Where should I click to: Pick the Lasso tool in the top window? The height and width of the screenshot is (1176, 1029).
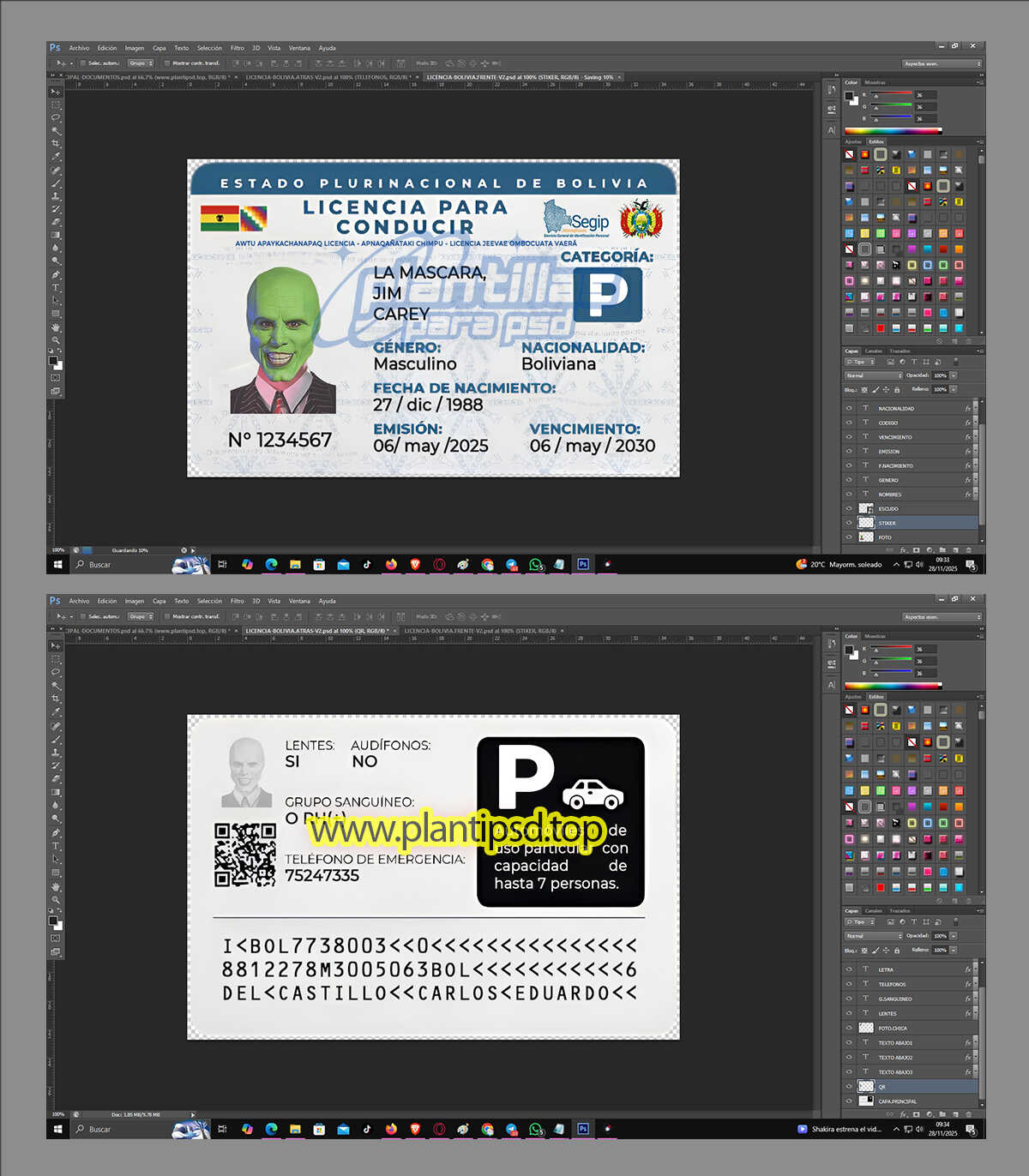[56, 117]
